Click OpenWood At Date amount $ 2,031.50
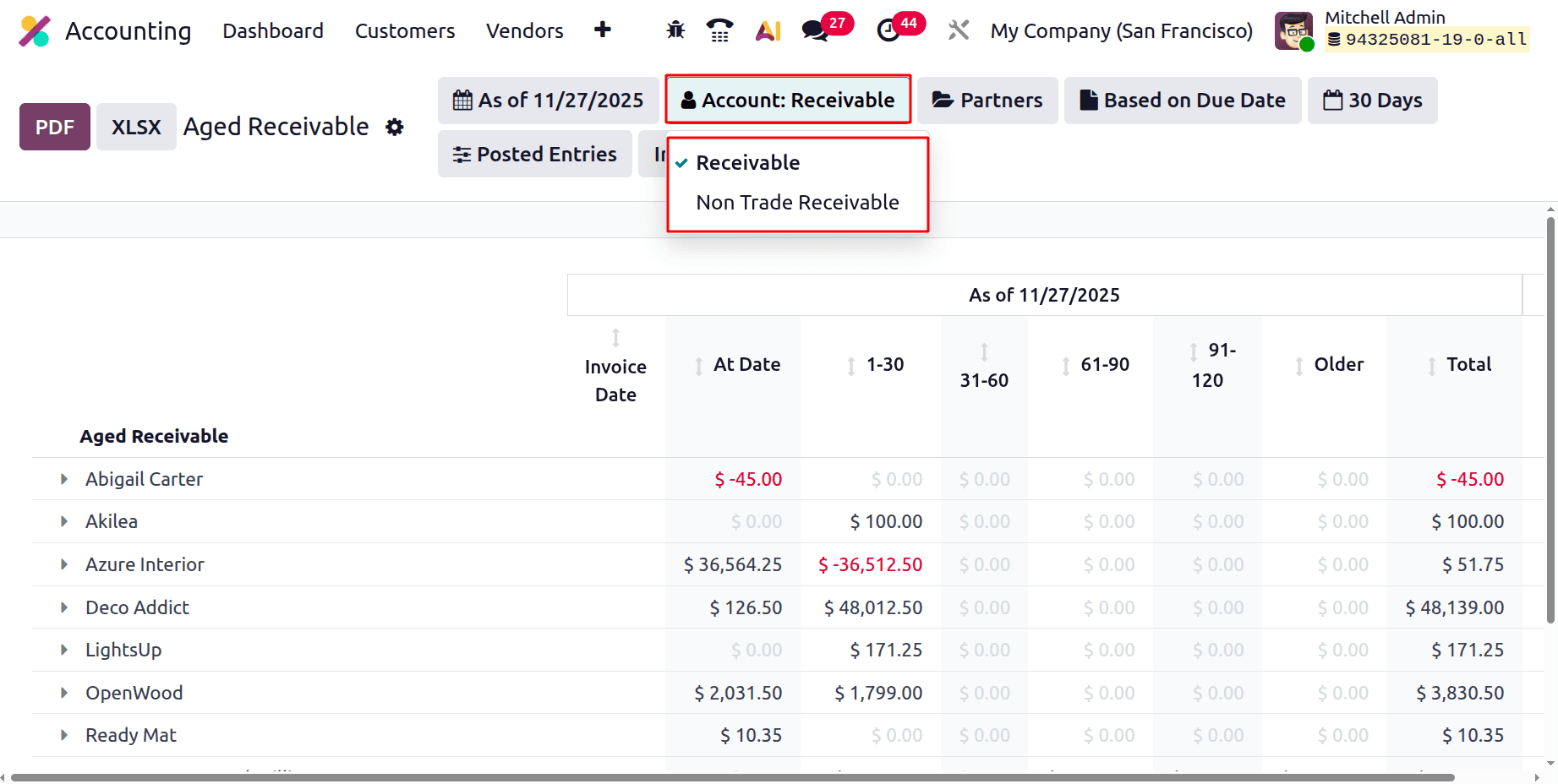1558x784 pixels. (738, 693)
